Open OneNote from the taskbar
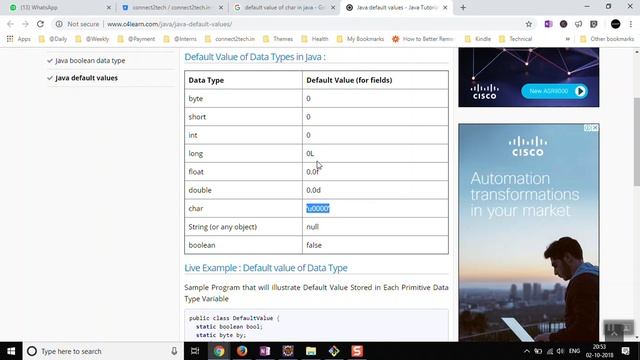 click(265, 351)
